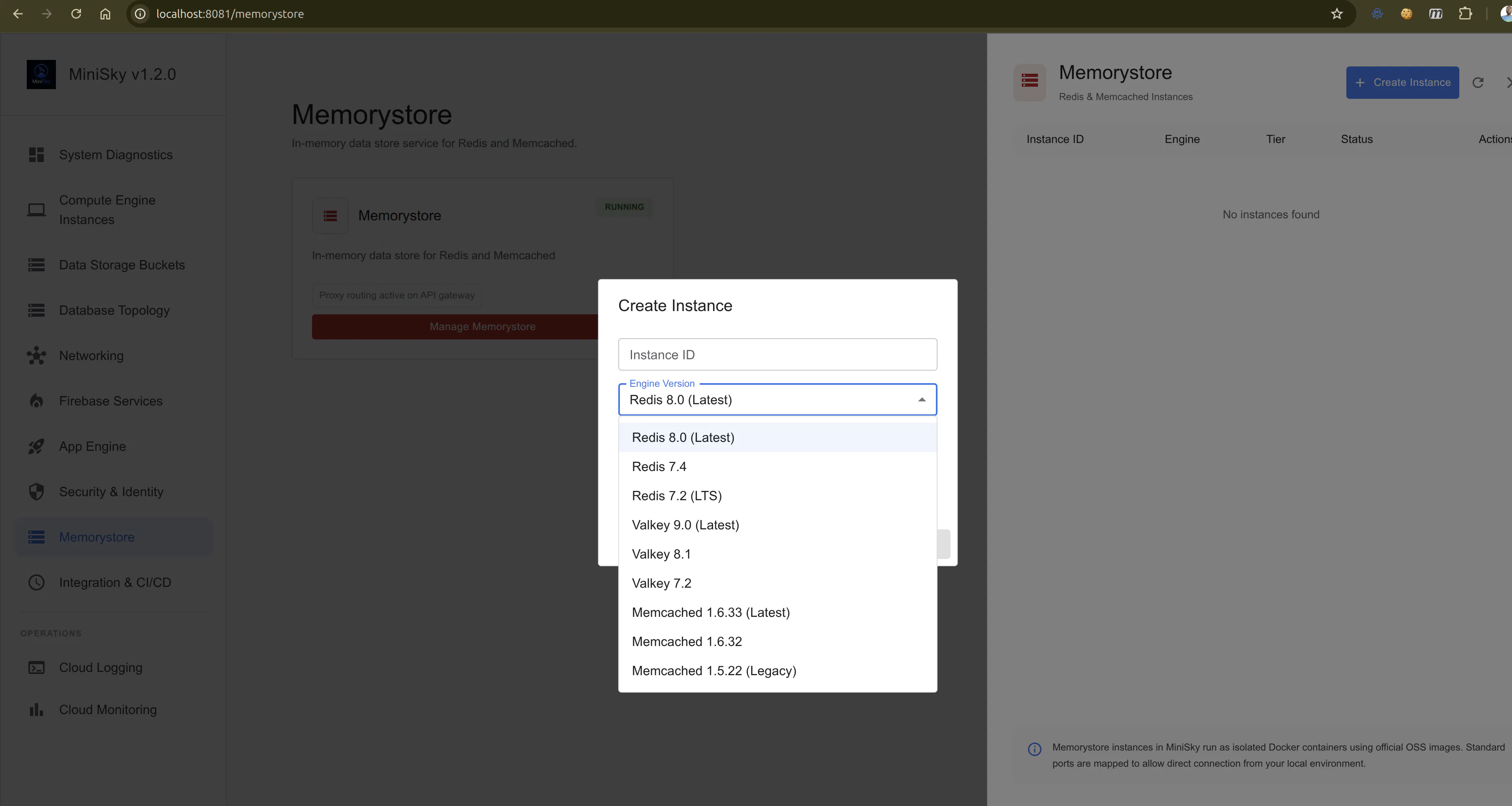This screenshot has width=1512, height=806.
Task: Click the browser address bar URL
Action: coord(230,13)
